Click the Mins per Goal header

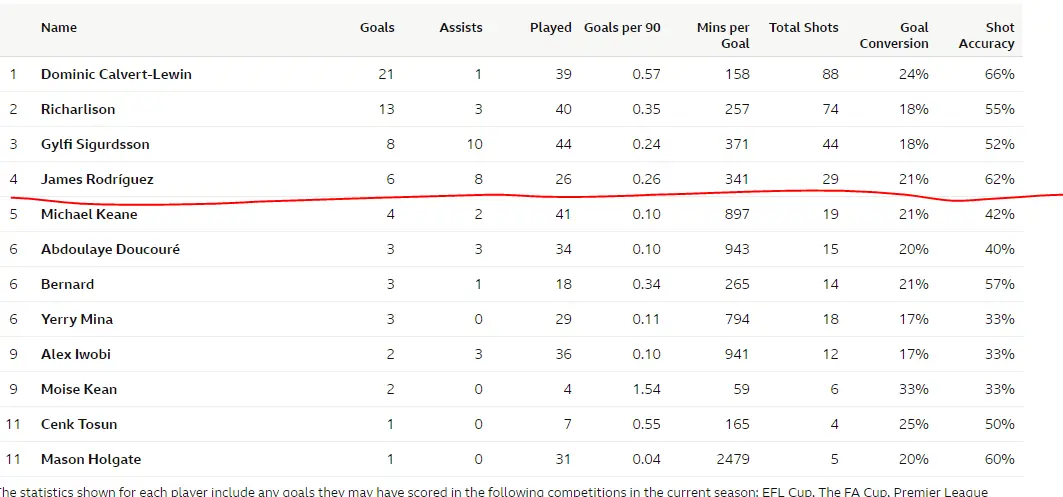(723, 35)
